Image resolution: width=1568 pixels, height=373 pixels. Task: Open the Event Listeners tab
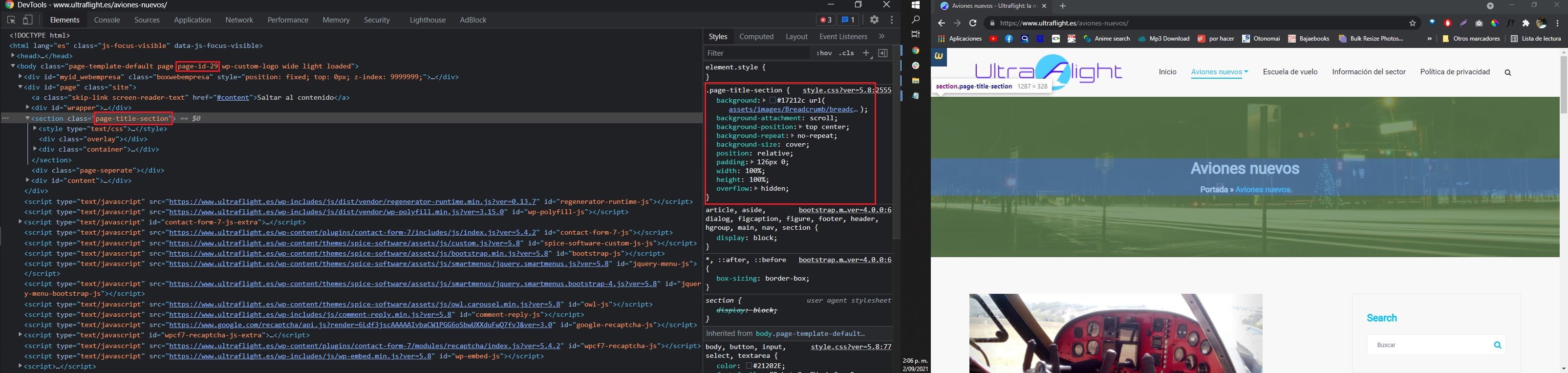click(843, 37)
